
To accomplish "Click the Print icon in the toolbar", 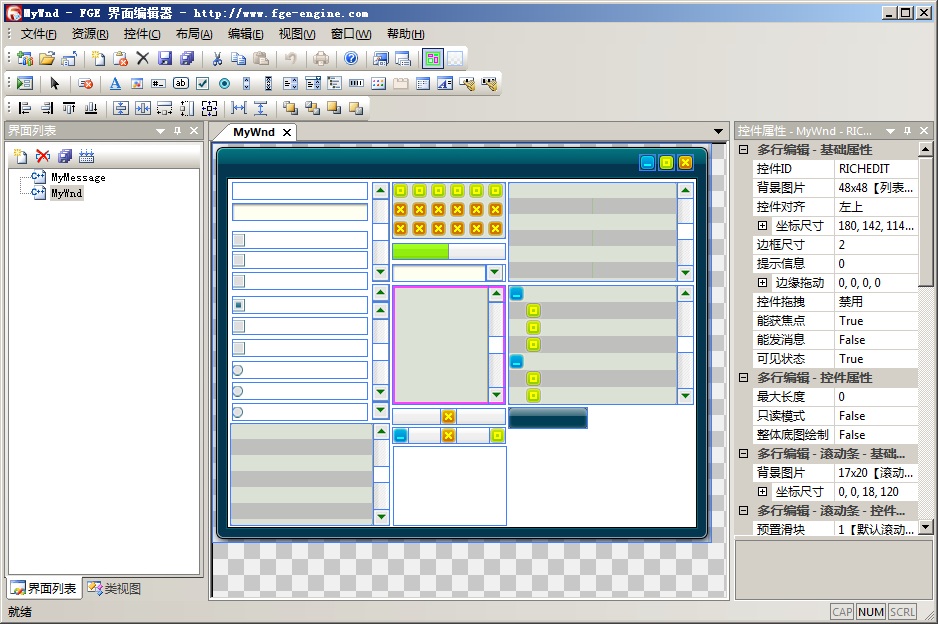I will point(321,59).
